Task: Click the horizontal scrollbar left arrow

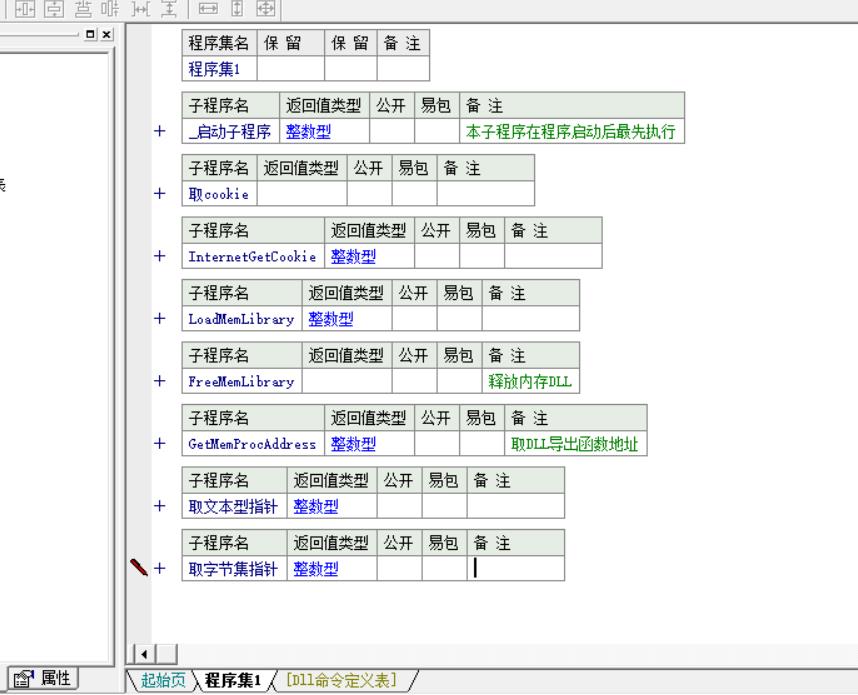Action: (x=144, y=654)
